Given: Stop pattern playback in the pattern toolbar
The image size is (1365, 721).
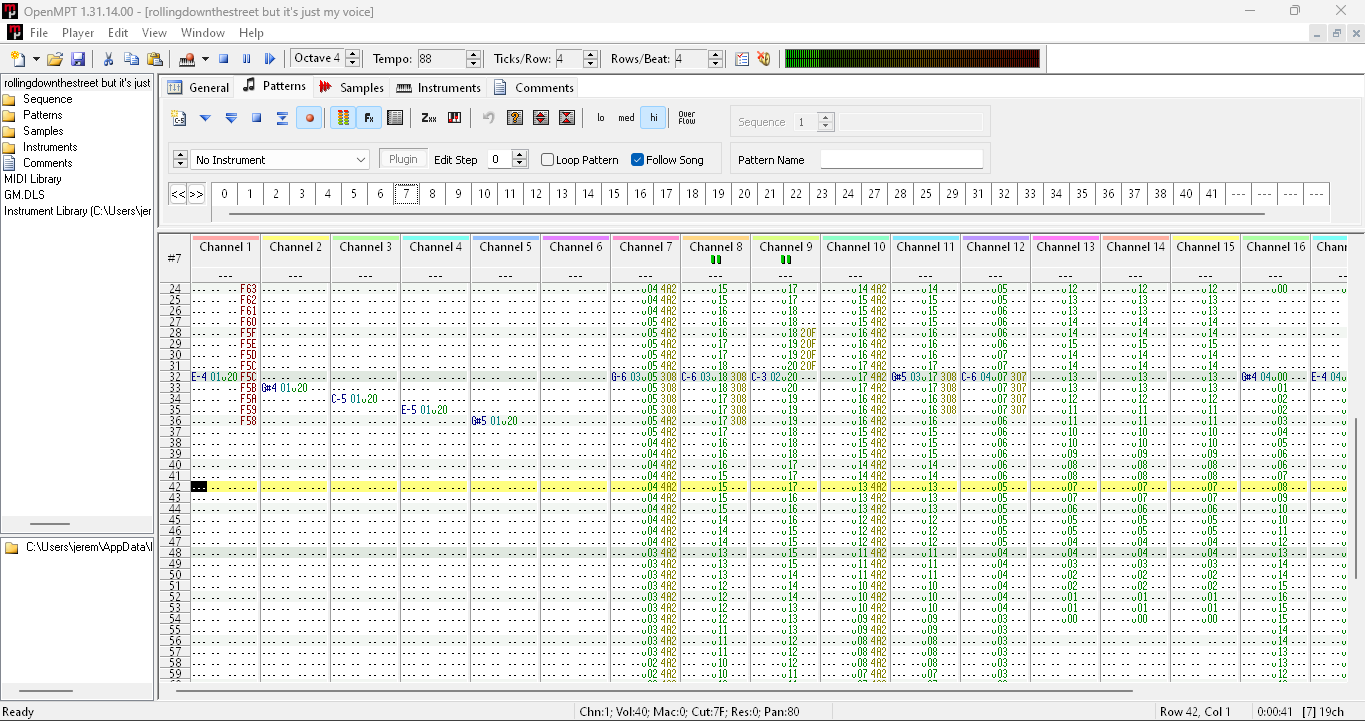Looking at the screenshot, I should pyautogui.click(x=256, y=118).
